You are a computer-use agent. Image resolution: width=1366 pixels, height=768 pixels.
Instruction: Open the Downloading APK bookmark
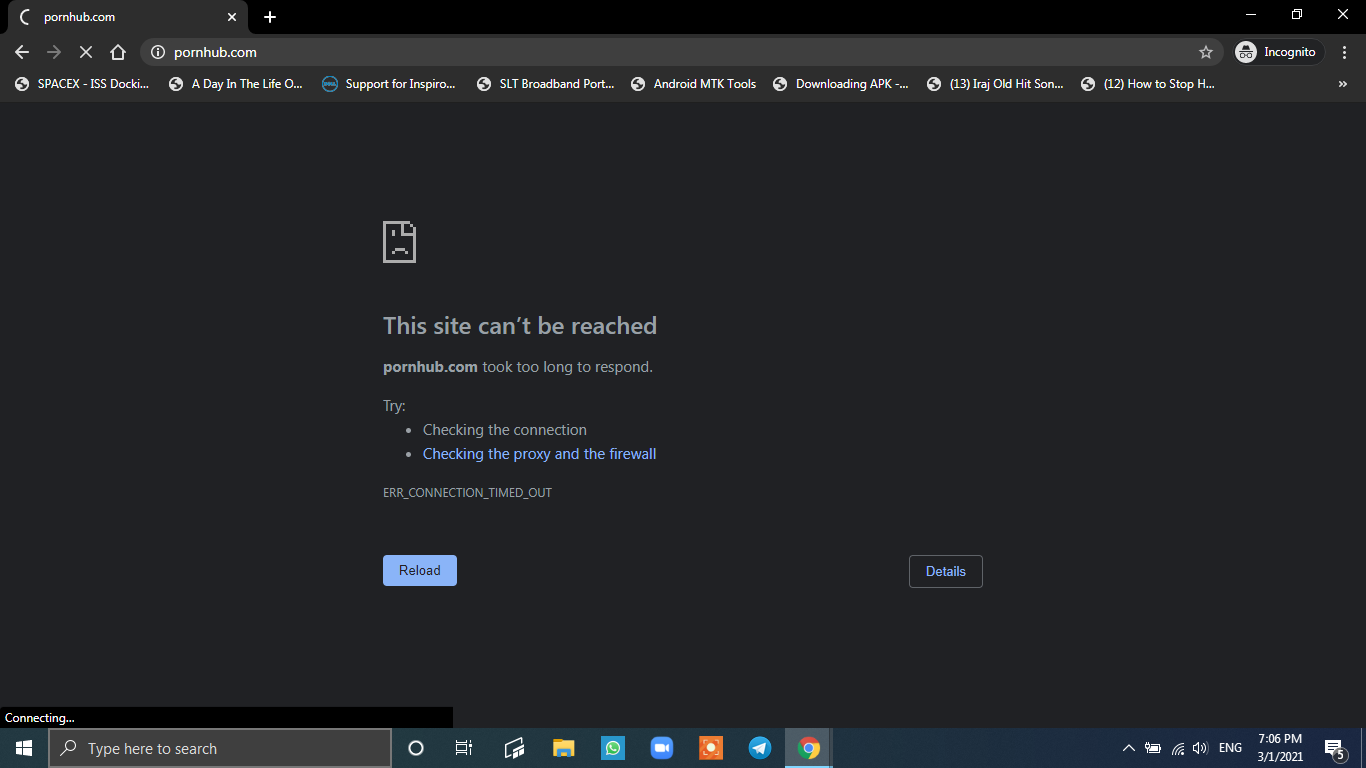[x=841, y=84]
